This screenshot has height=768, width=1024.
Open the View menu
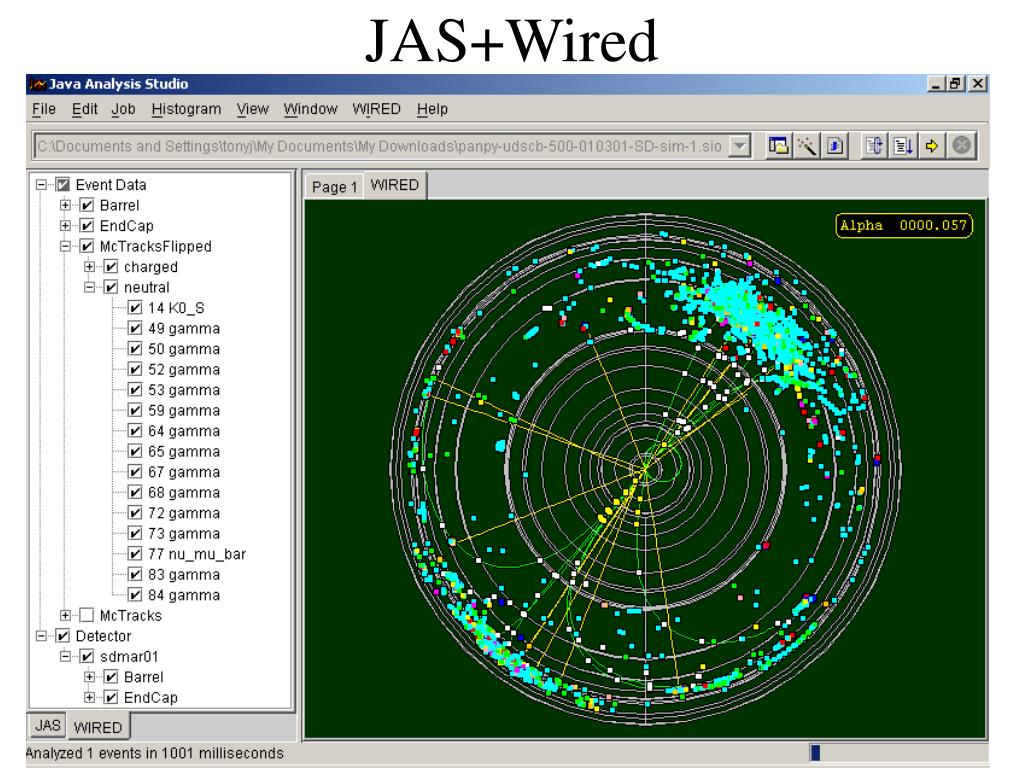[252, 109]
